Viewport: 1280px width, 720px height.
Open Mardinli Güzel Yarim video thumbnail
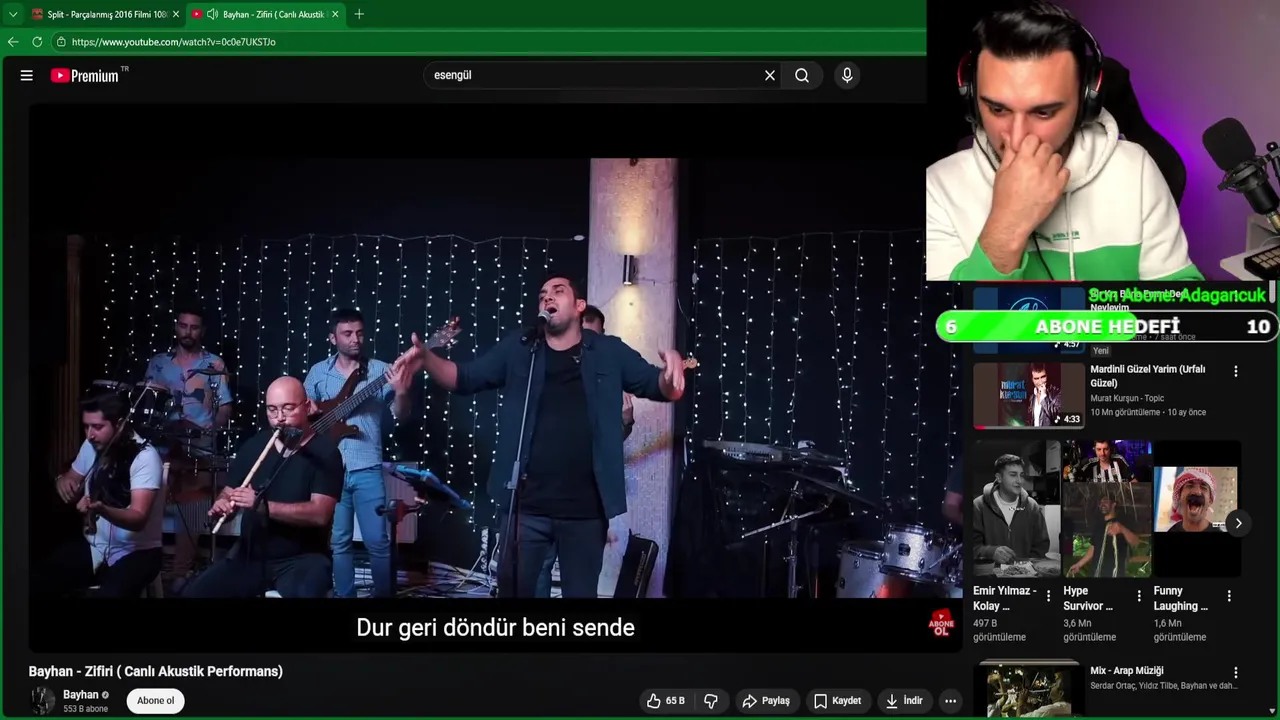pos(1029,395)
